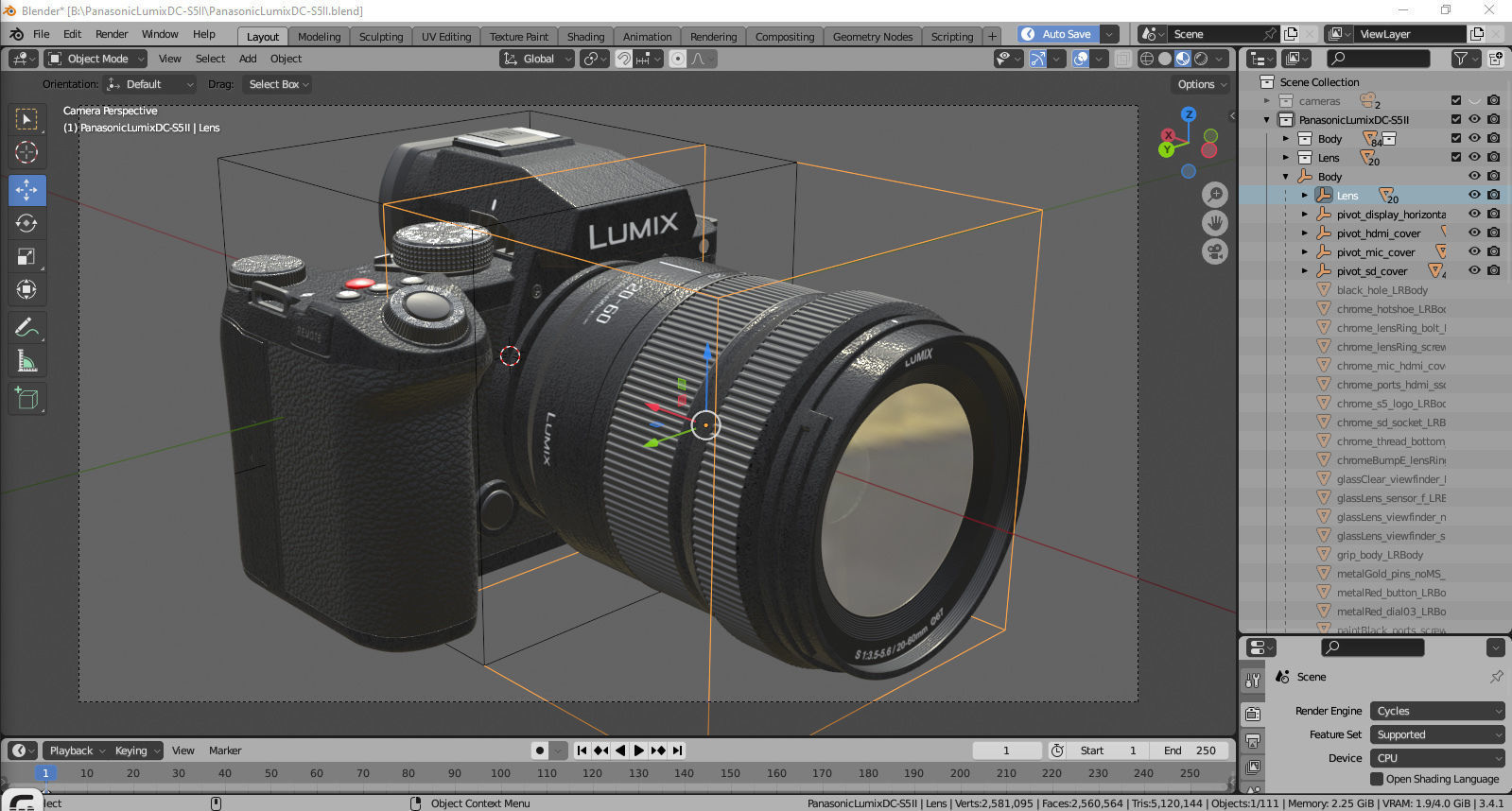Open Device CPU dropdown
The width and height of the screenshot is (1512, 811).
[1437, 758]
